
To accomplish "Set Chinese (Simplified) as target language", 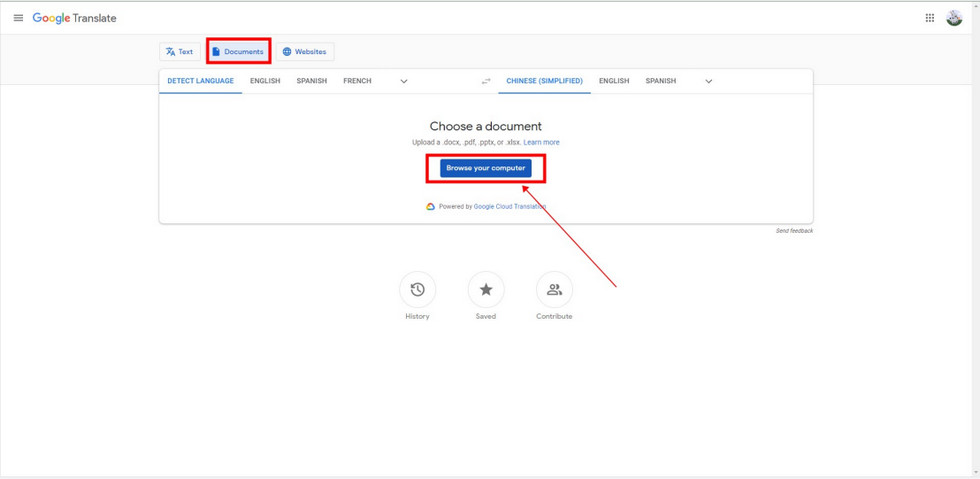I will pos(544,81).
